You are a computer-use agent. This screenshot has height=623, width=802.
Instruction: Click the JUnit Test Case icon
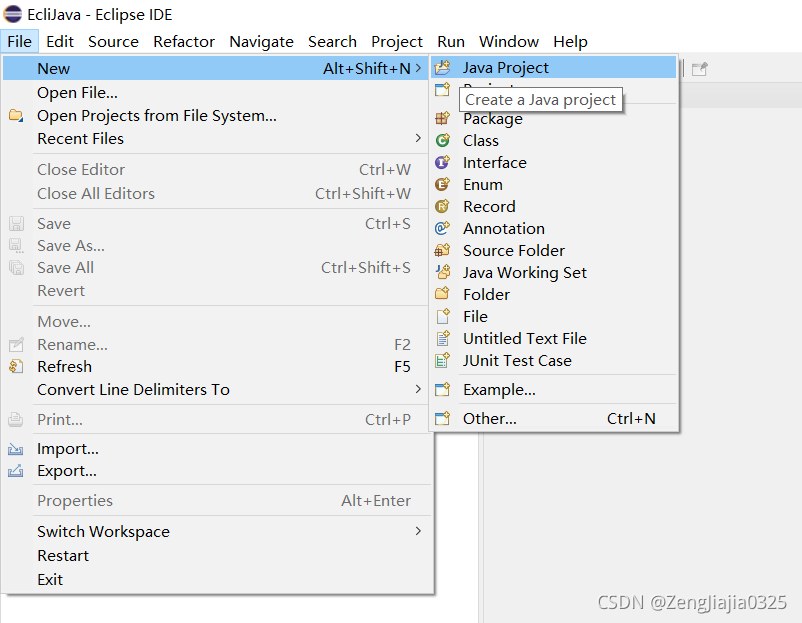click(x=442, y=360)
